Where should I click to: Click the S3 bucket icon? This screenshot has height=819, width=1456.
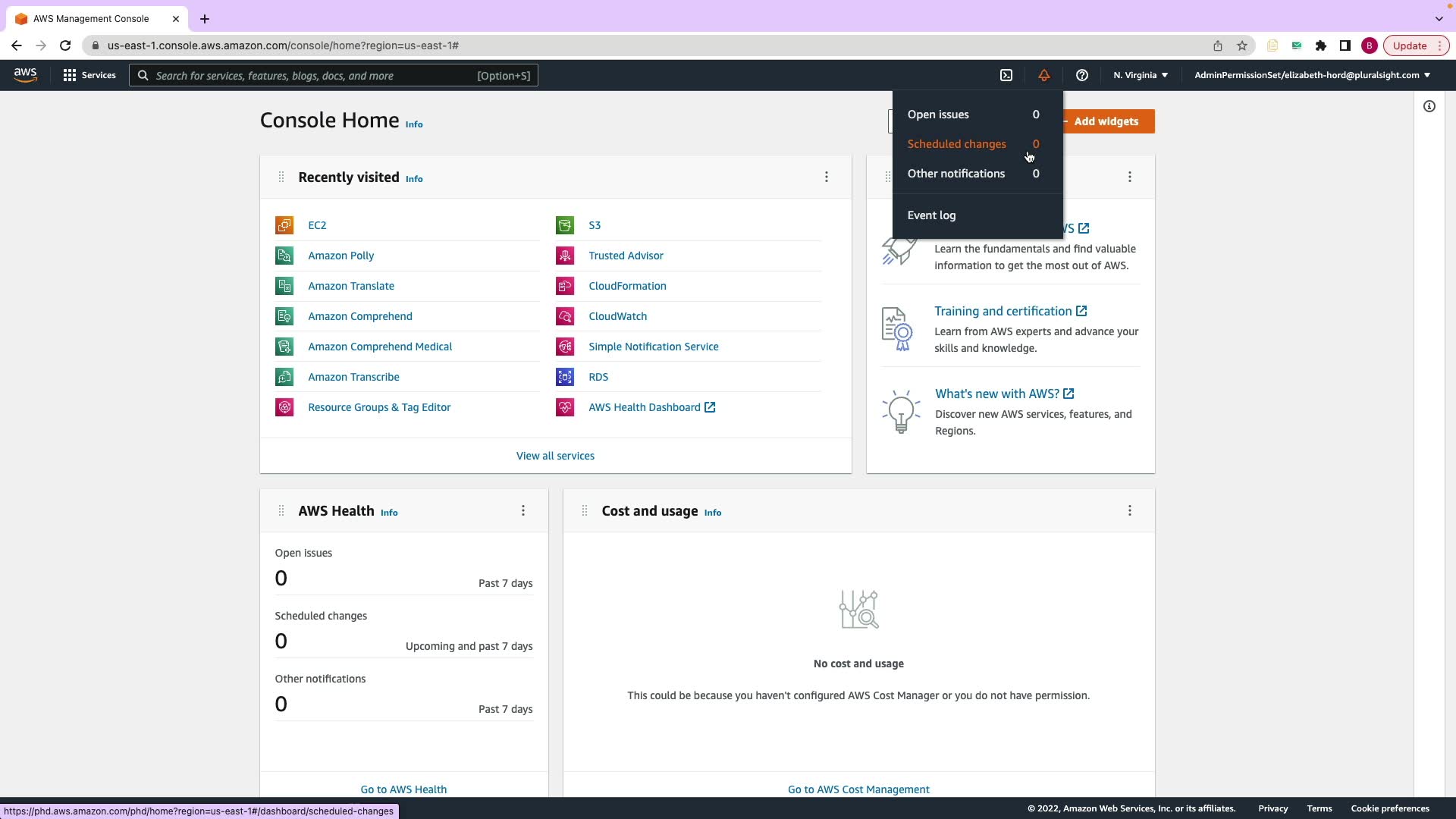(565, 225)
